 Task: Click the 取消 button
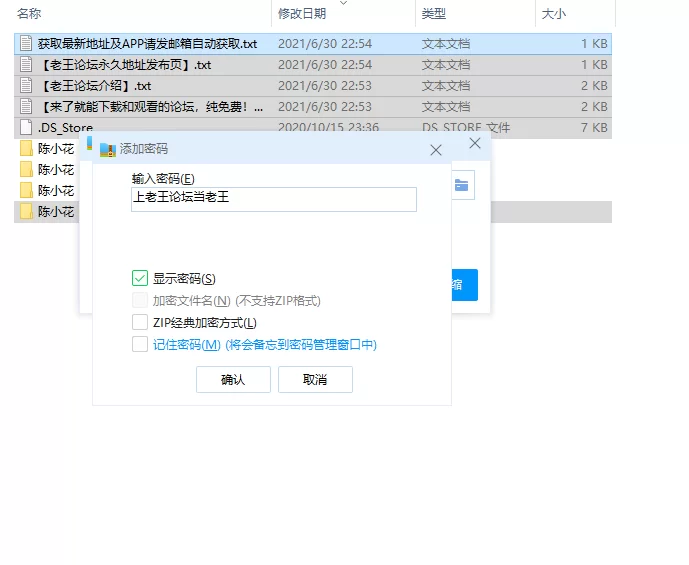(315, 379)
